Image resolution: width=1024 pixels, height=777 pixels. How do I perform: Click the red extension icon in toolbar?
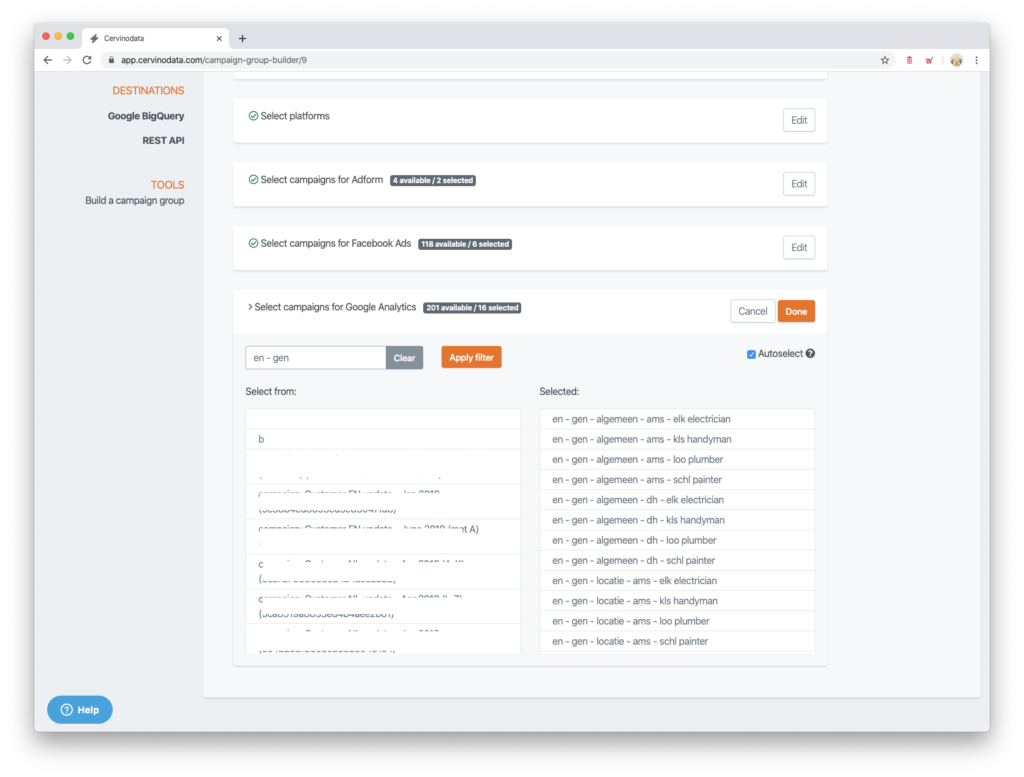909,60
